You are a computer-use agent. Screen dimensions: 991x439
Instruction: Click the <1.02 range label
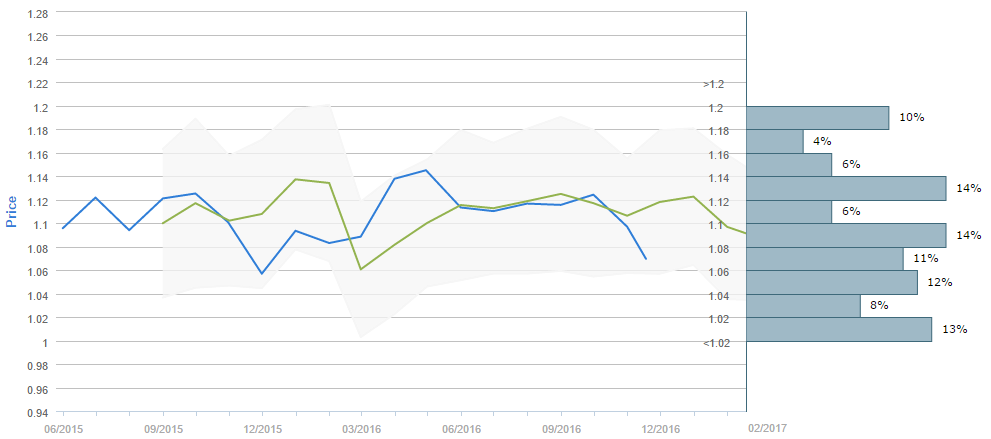715,343
